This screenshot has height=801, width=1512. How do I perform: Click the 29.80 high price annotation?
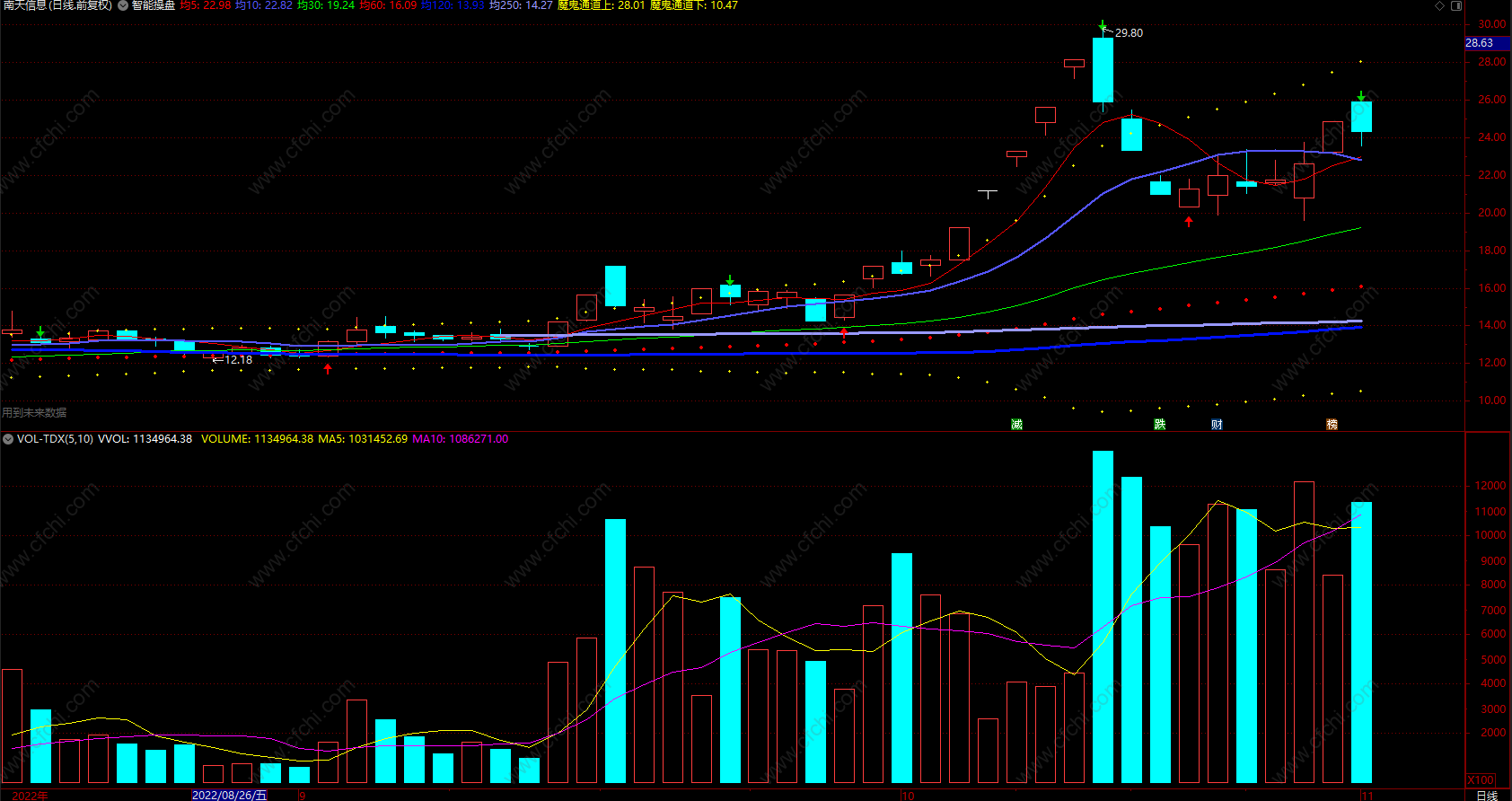pos(1129,33)
